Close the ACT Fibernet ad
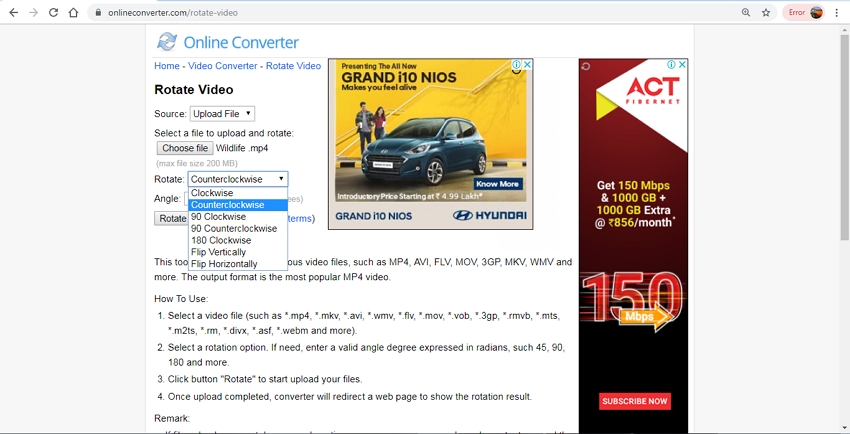The image size is (850, 434). 683,65
